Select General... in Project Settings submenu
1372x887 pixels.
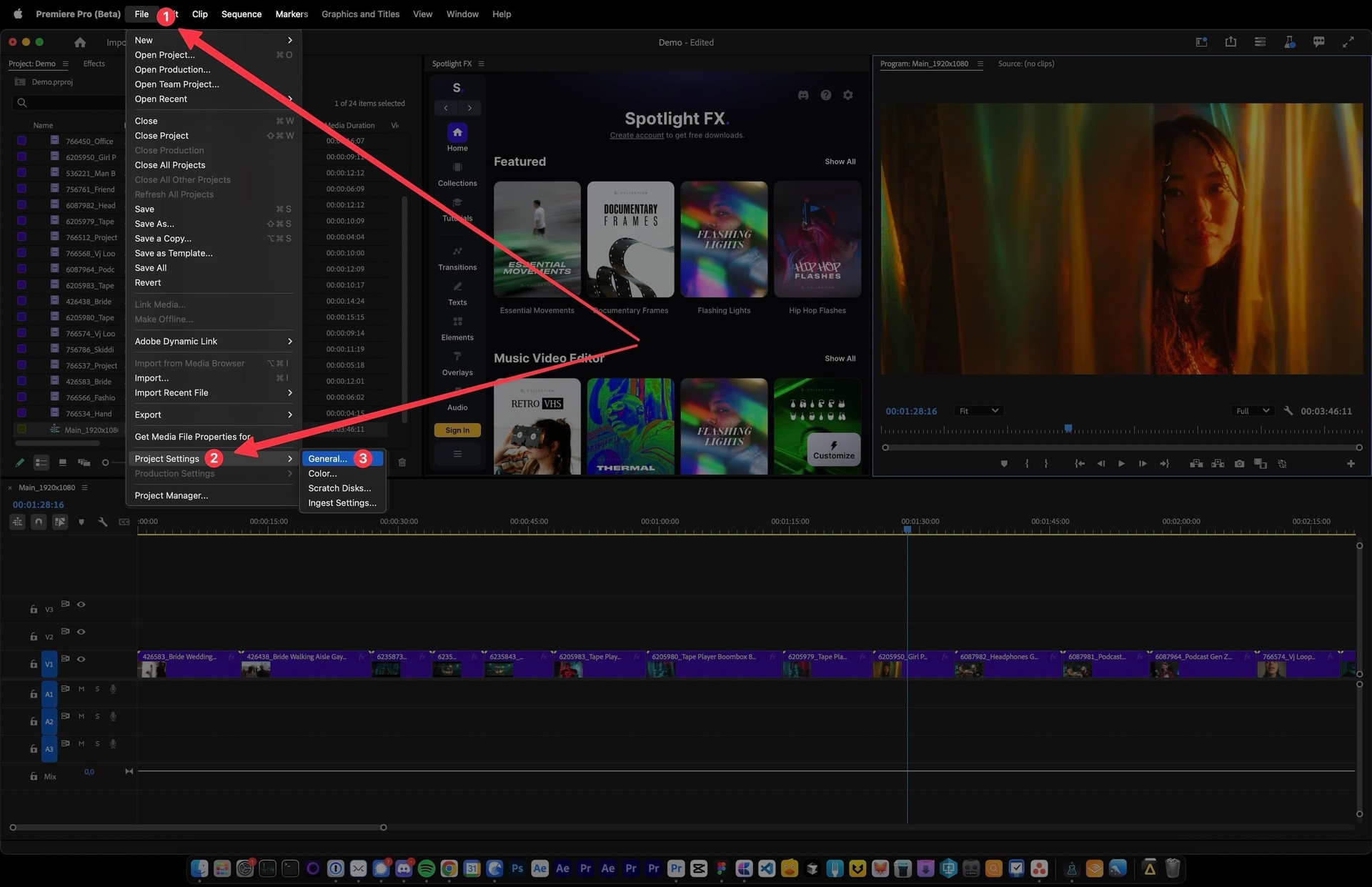point(327,459)
